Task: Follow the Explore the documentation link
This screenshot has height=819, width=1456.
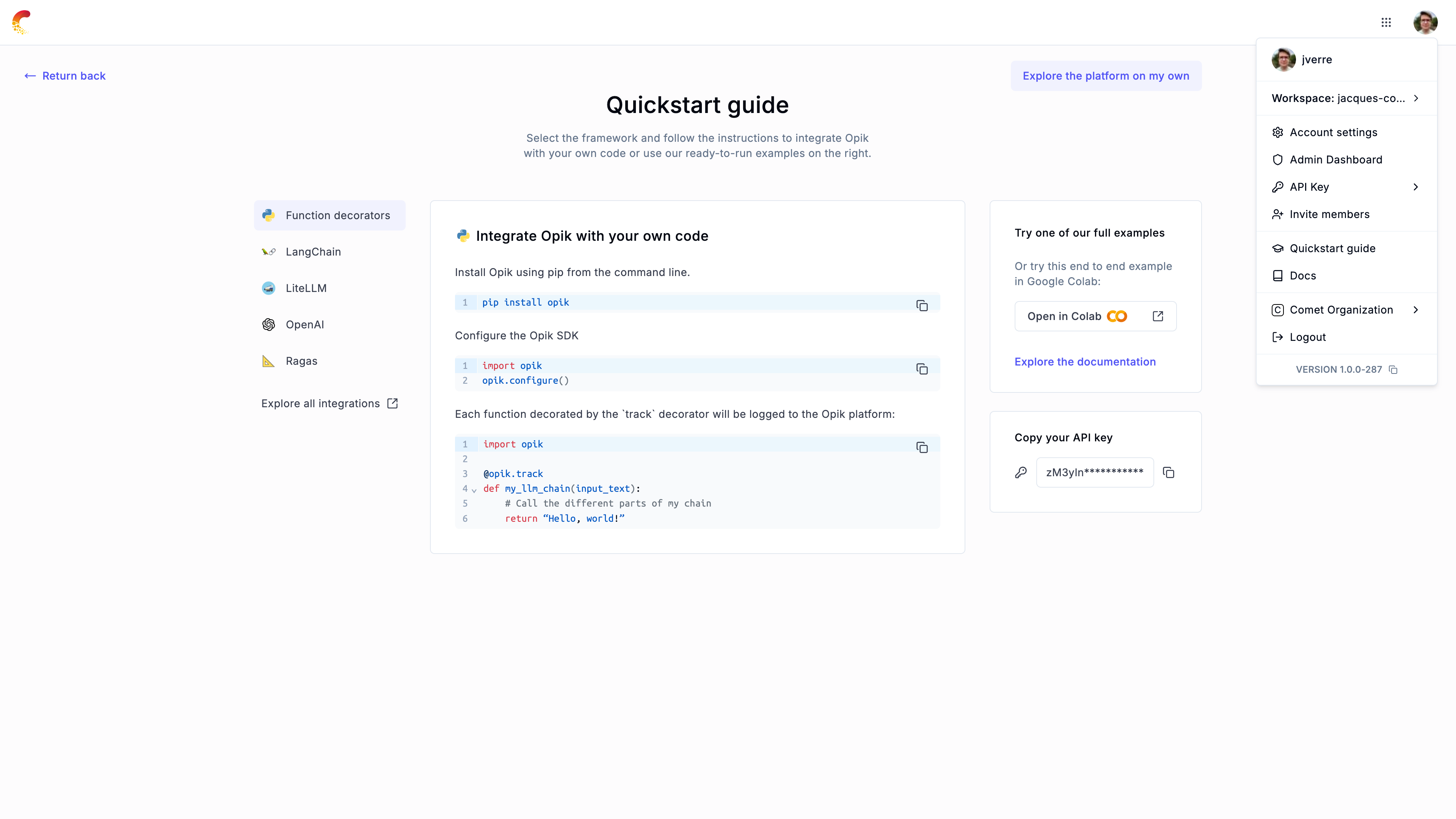Action: (x=1085, y=362)
